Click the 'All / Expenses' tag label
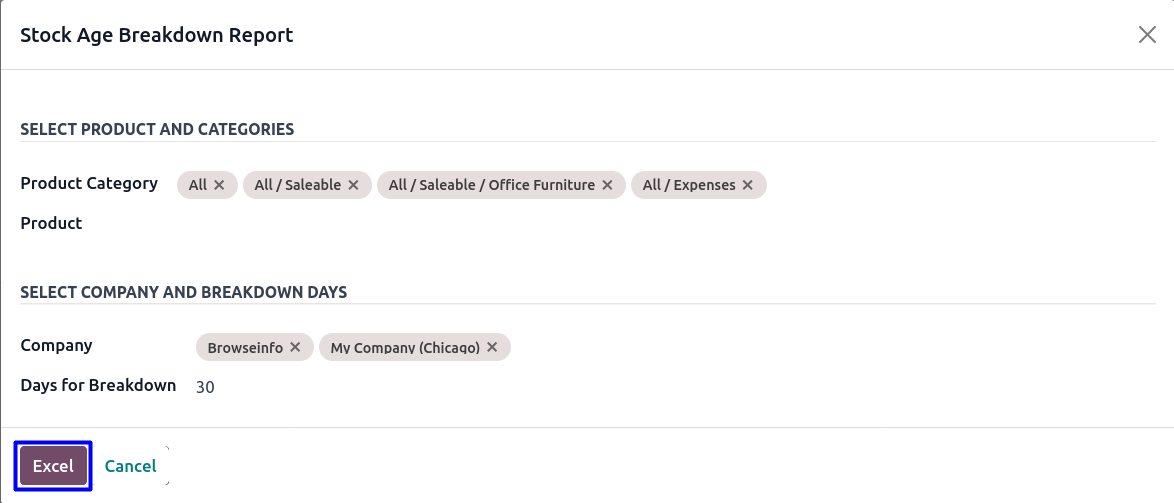 (x=689, y=185)
